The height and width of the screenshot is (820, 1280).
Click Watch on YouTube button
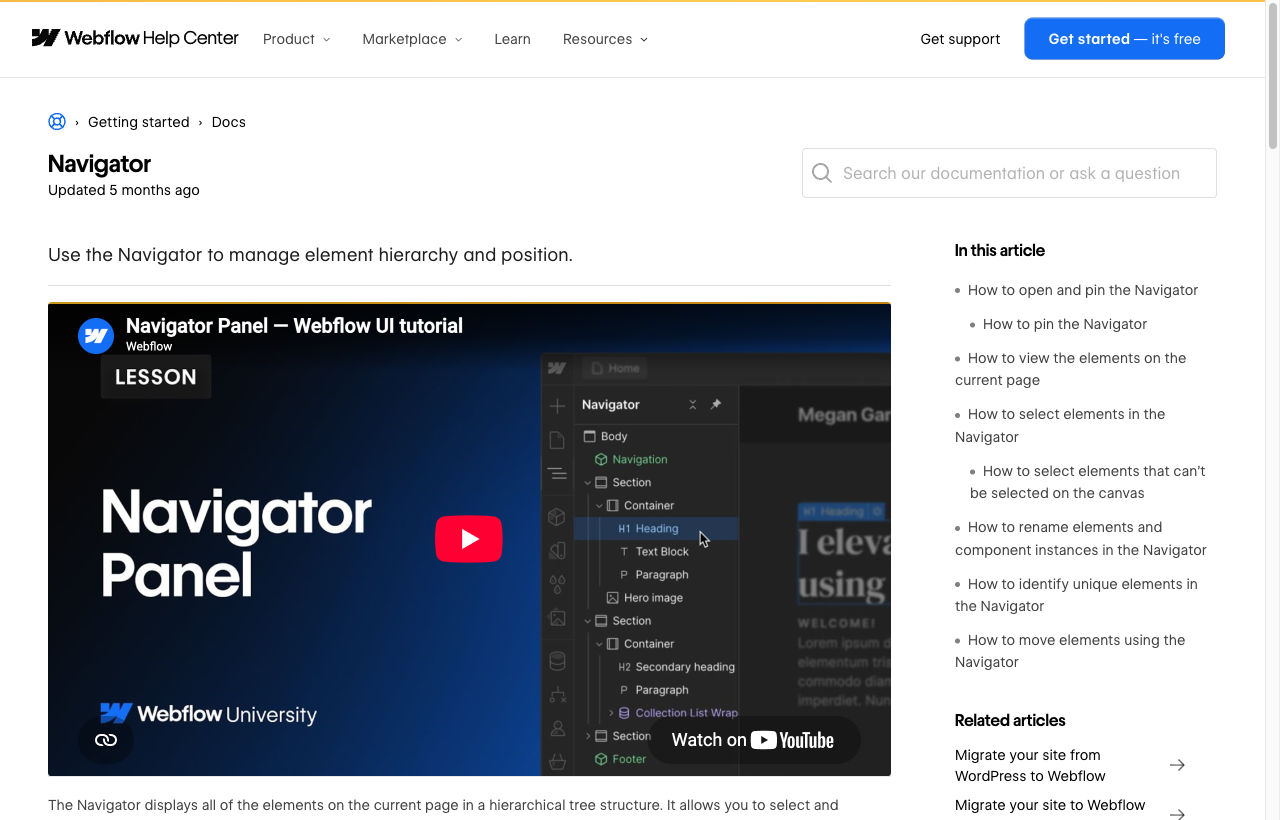pyautogui.click(x=754, y=740)
